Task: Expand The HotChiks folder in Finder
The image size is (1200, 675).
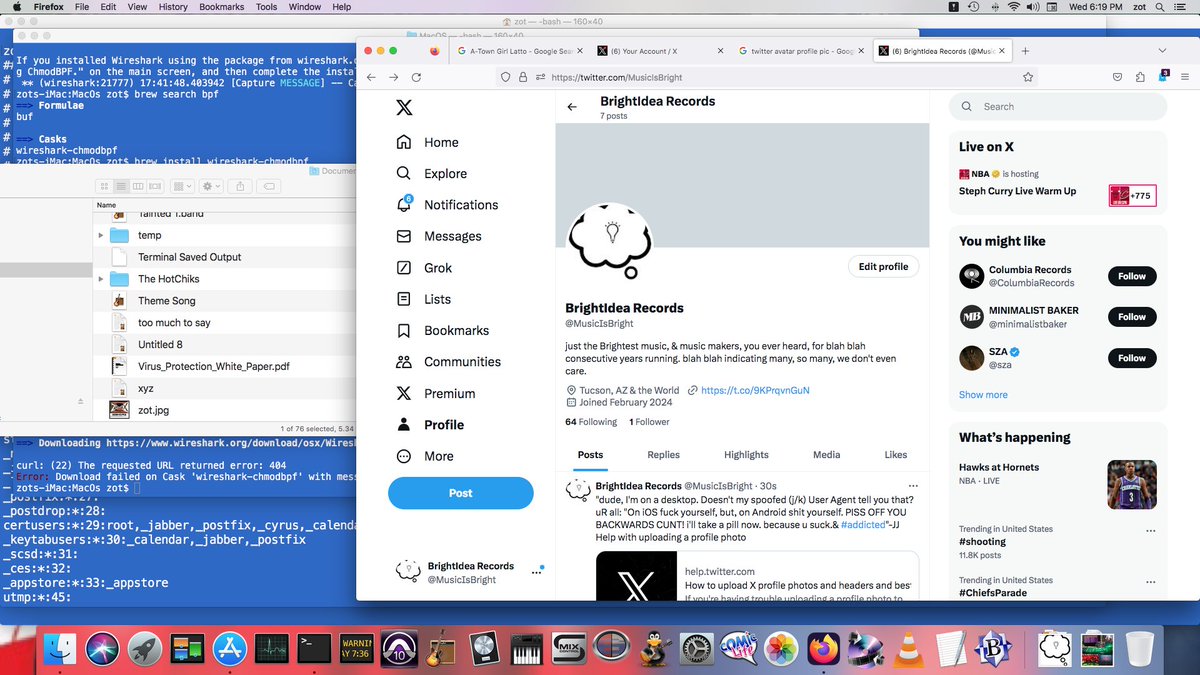Action: tap(101, 279)
